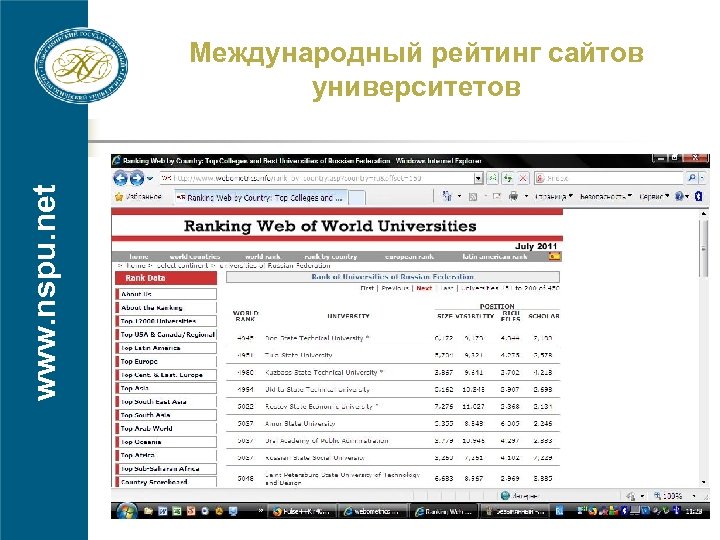The width and height of the screenshot is (720, 540).
Task: Open the 100% zoom level control
Action: (675, 496)
